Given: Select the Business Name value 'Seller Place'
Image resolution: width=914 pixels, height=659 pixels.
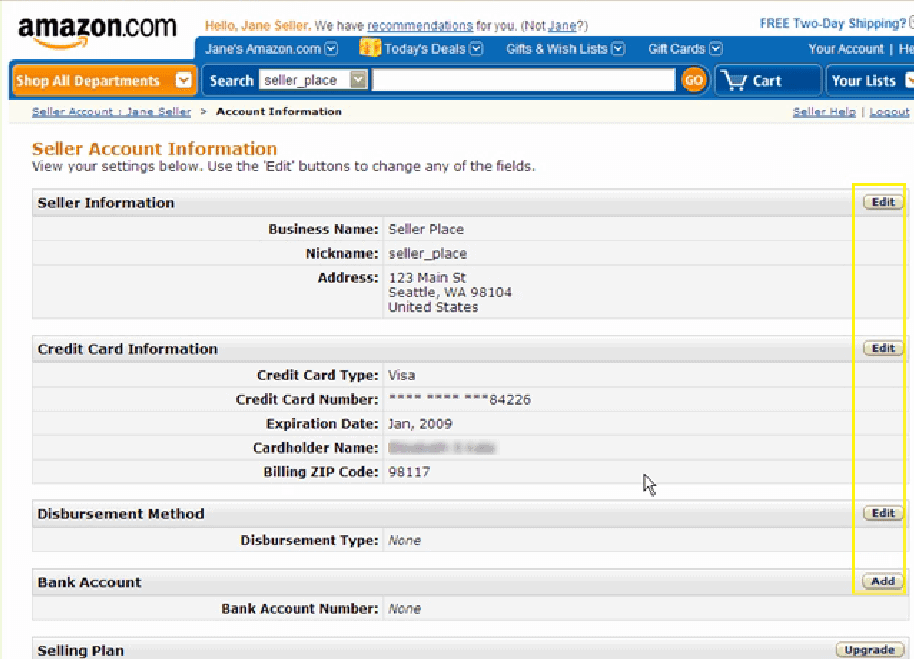Looking at the screenshot, I should click(426, 229).
